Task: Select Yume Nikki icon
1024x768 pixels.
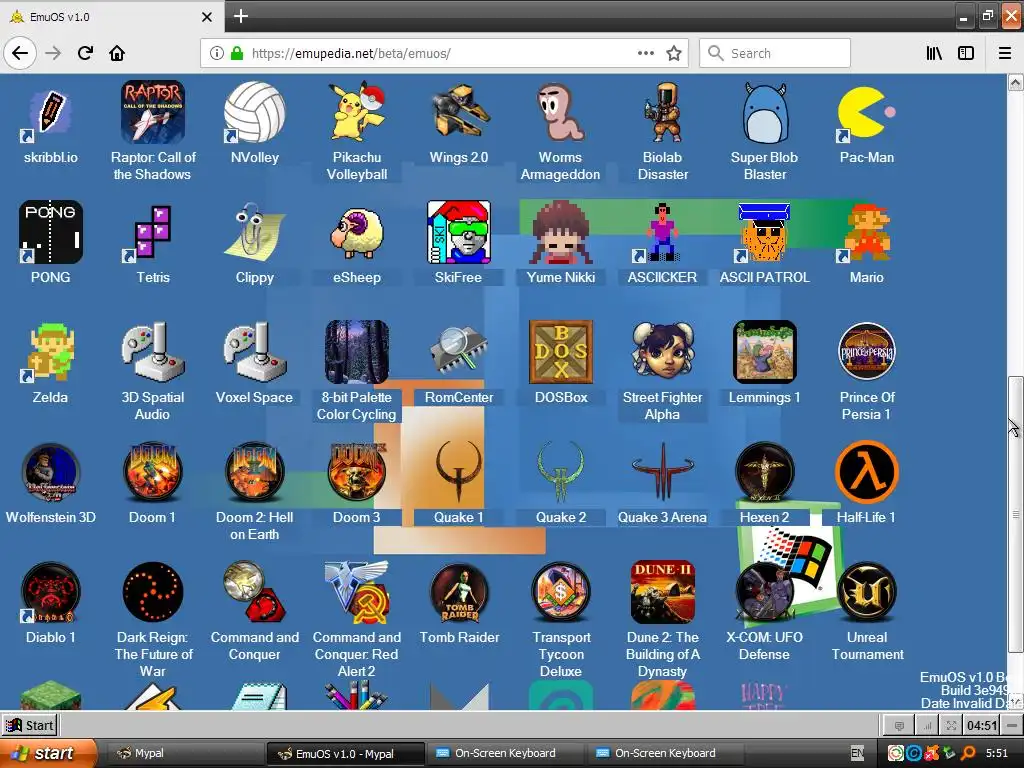Action: coord(560,232)
